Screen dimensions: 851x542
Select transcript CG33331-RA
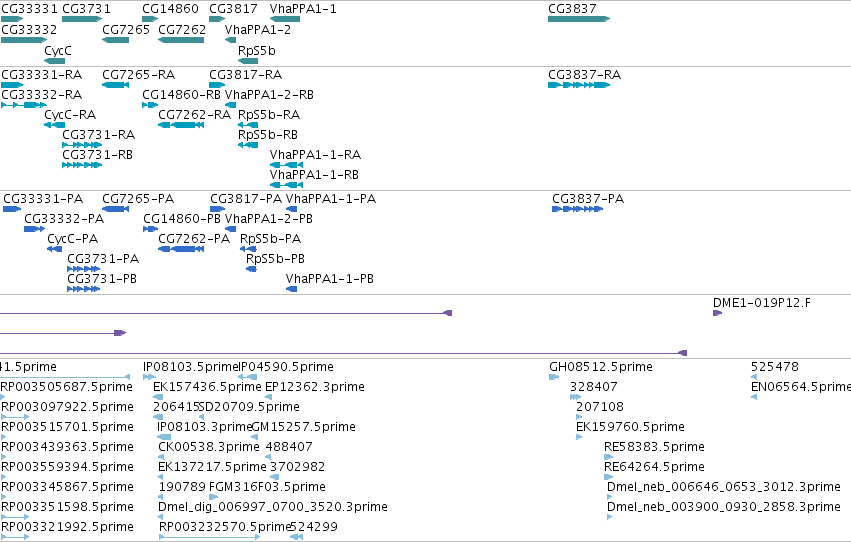point(42,74)
